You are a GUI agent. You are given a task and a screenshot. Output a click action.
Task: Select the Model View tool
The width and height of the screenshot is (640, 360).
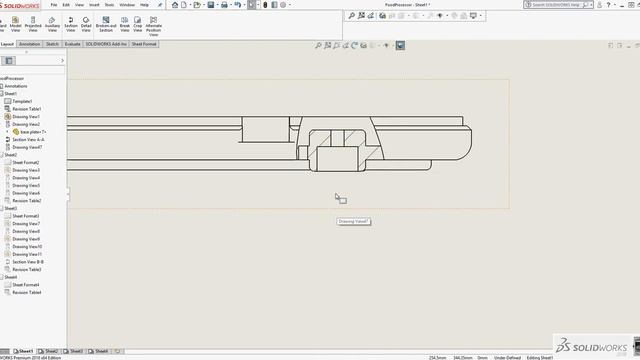coord(15,24)
